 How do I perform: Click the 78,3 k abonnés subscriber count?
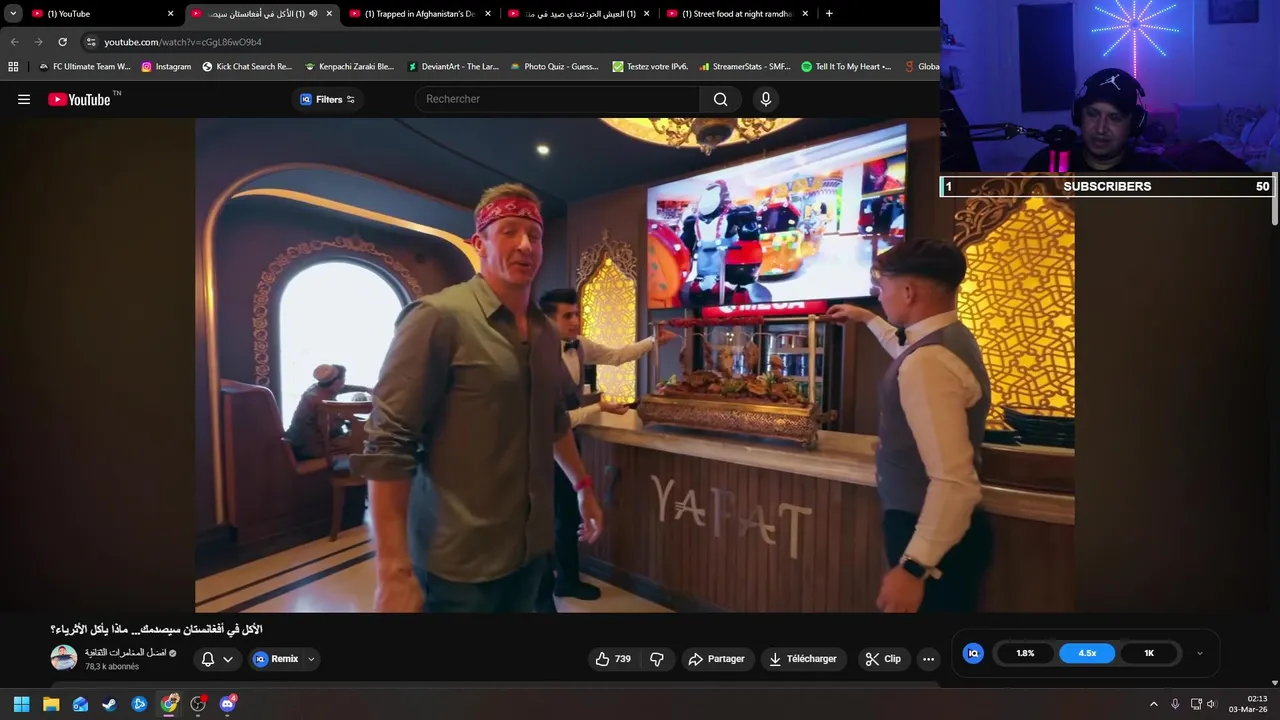click(112, 667)
